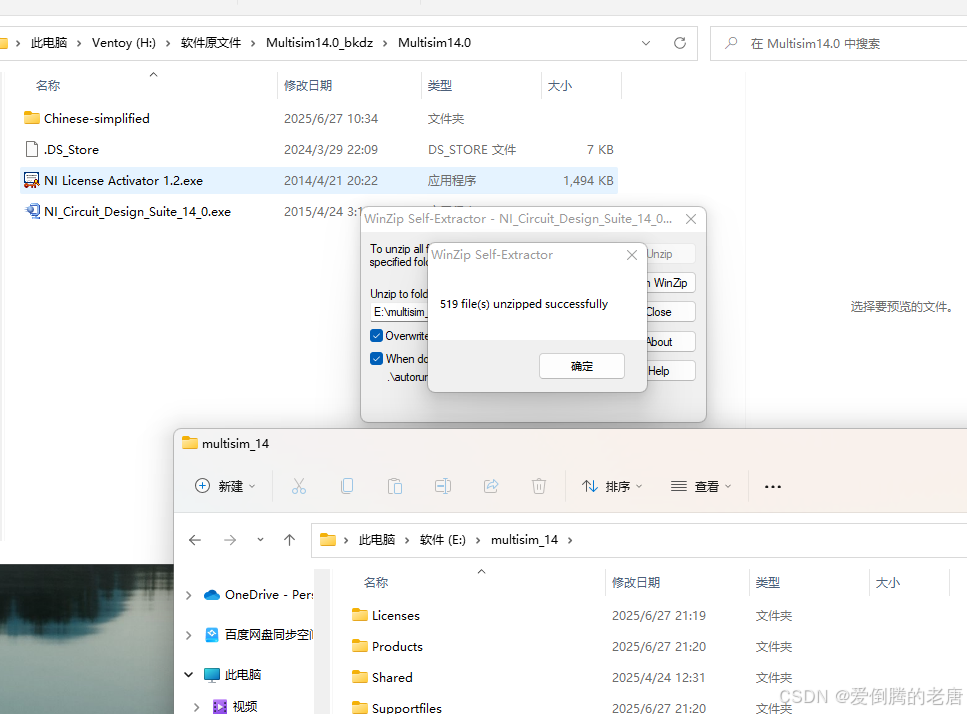The image size is (967, 714).
Task: Click 确定 in the unzipped successfully dialog
Action: coord(582,366)
